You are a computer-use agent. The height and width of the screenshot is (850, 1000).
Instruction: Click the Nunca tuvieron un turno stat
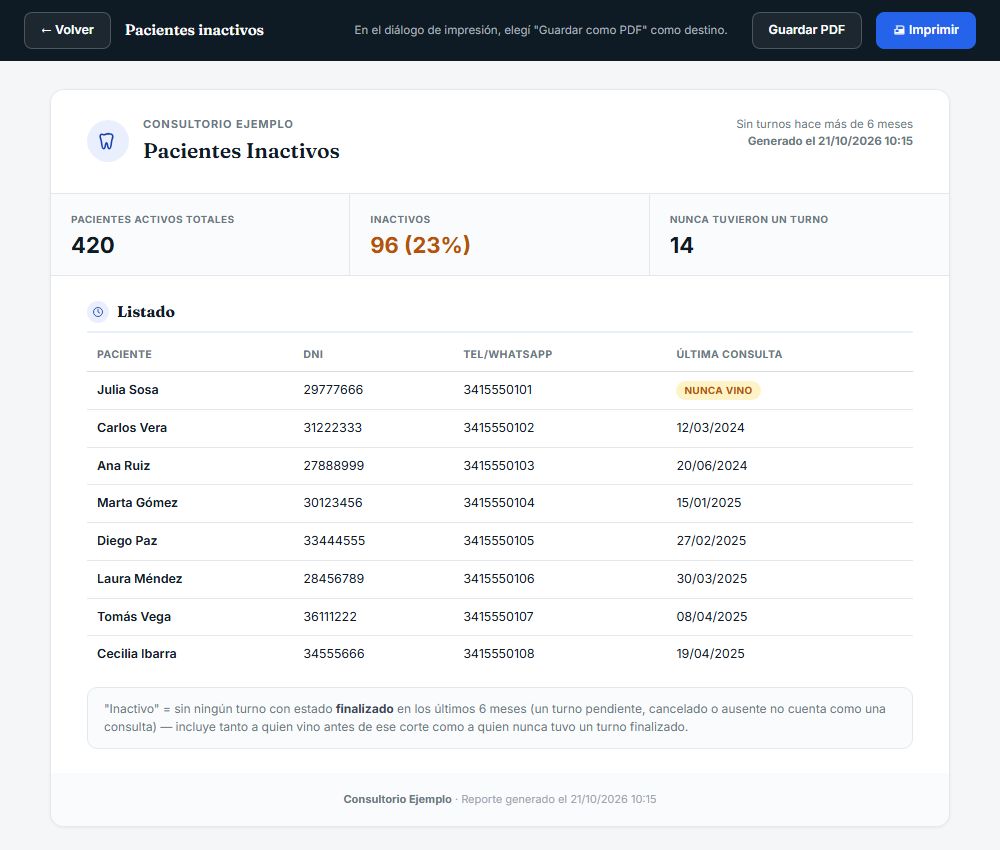pyautogui.click(x=799, y=235)
